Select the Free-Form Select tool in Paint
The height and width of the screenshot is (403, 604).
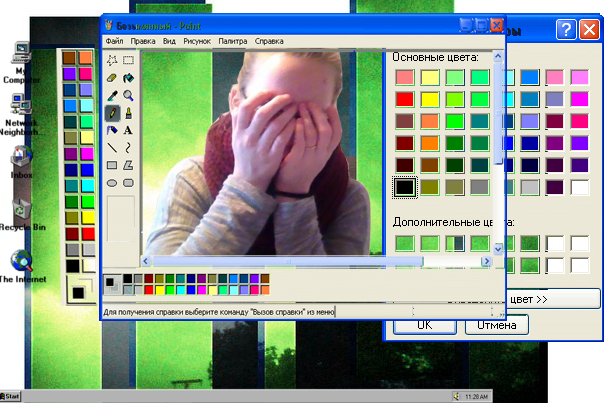[x=112, y=60]
